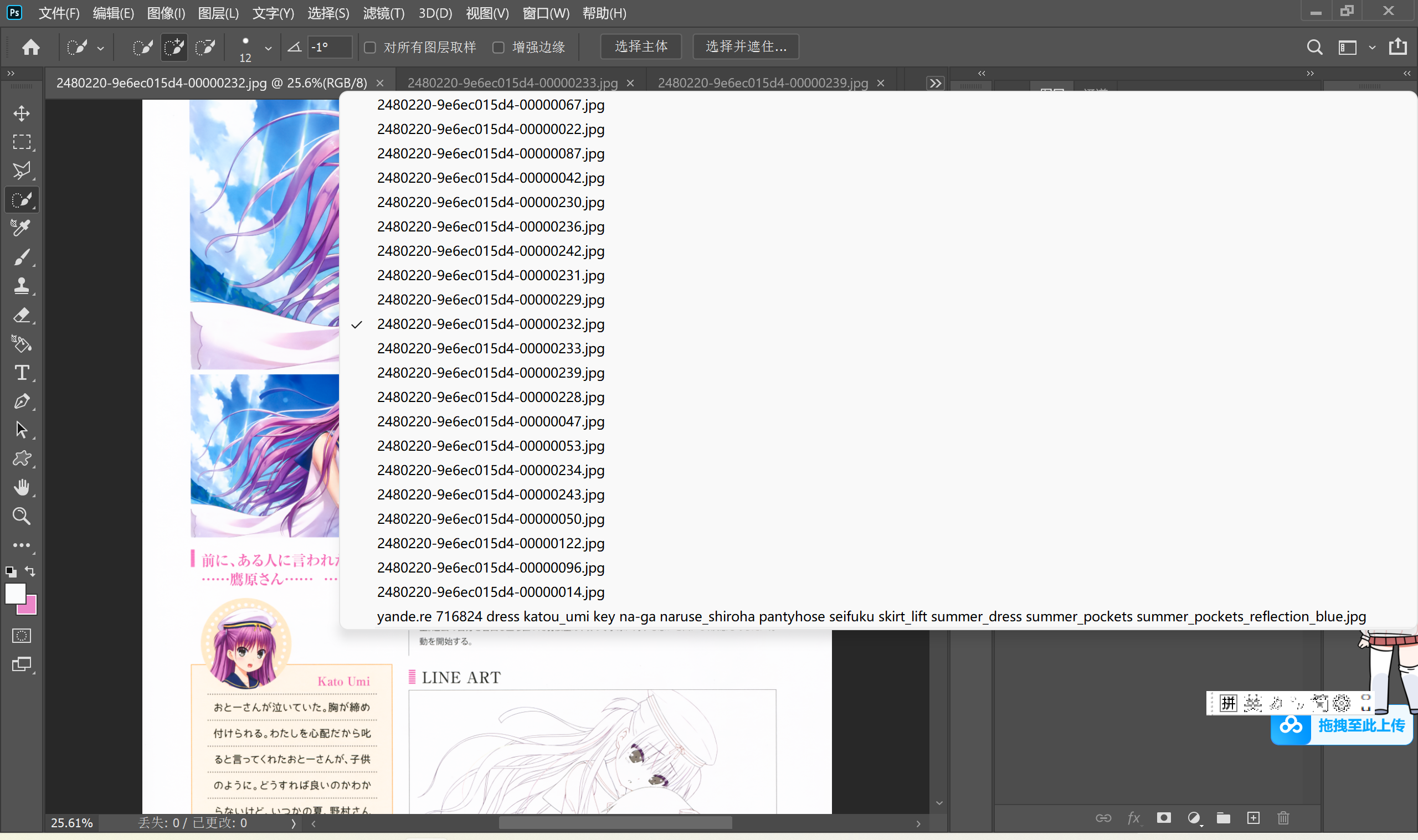This screenshot has width=1418, height=840.
Task: Click the cloud upload drag-here button
Action: [x=1341, y=726]
